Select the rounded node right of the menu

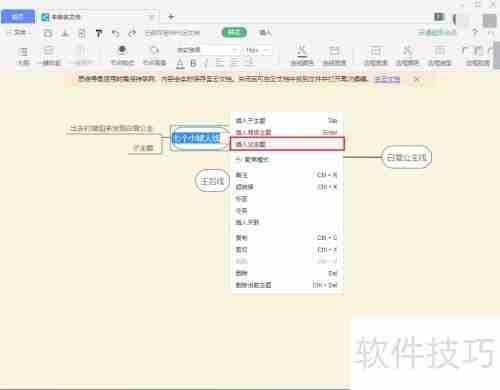tap(407, 157)
